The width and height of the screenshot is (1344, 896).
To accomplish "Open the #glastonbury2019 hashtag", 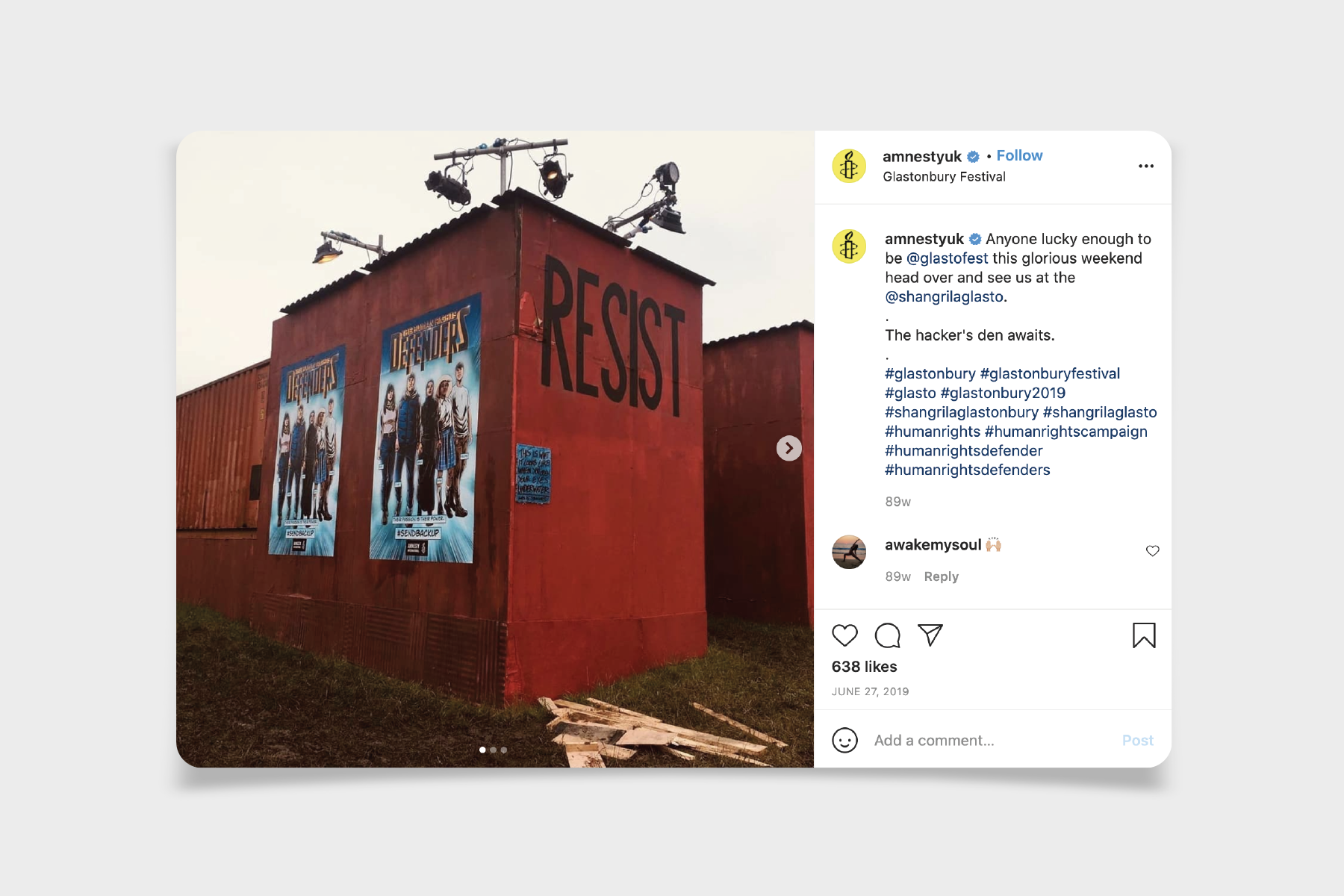I will pos(1003,393).
